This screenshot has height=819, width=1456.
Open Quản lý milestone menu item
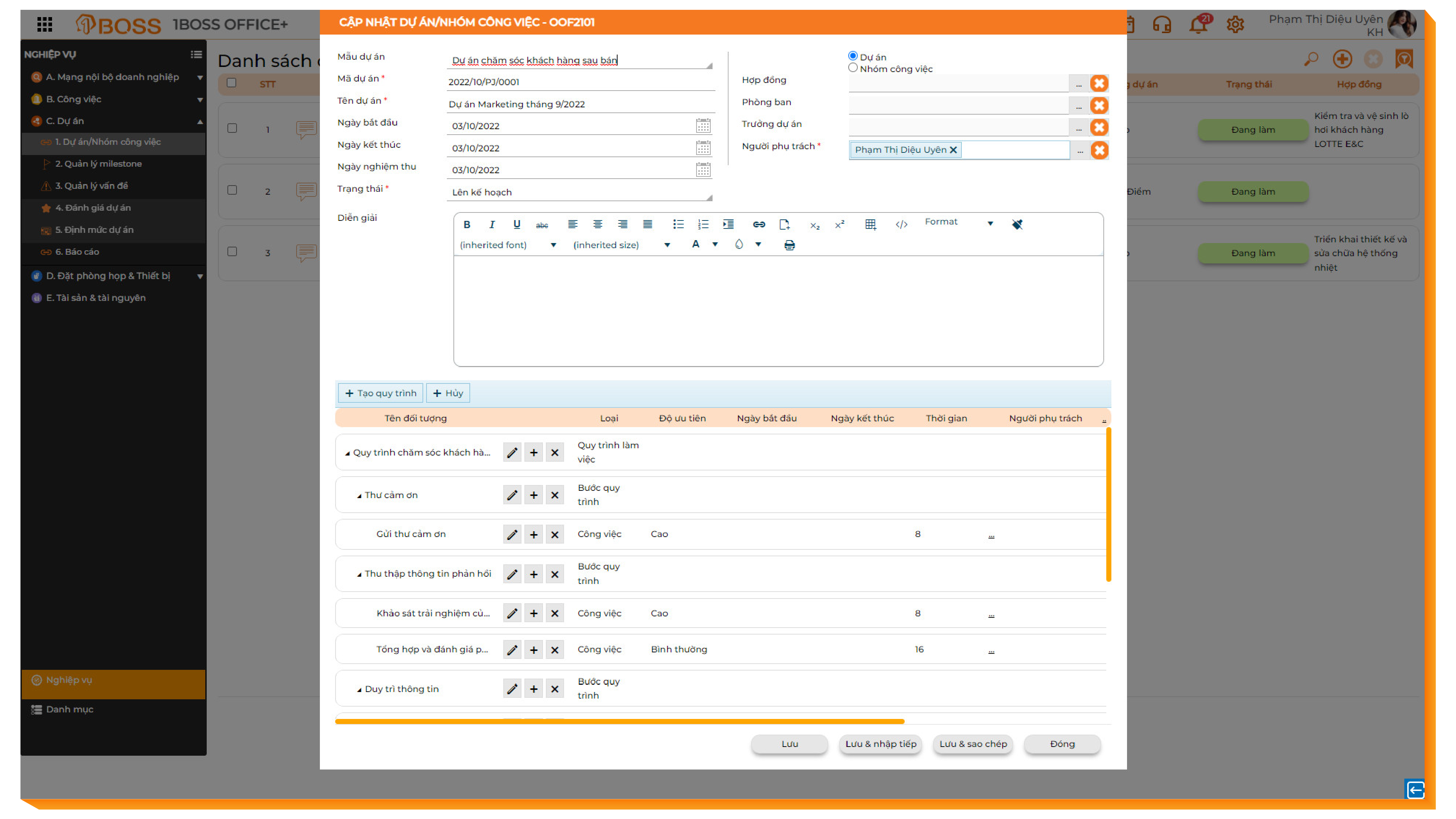coord(98,163)
